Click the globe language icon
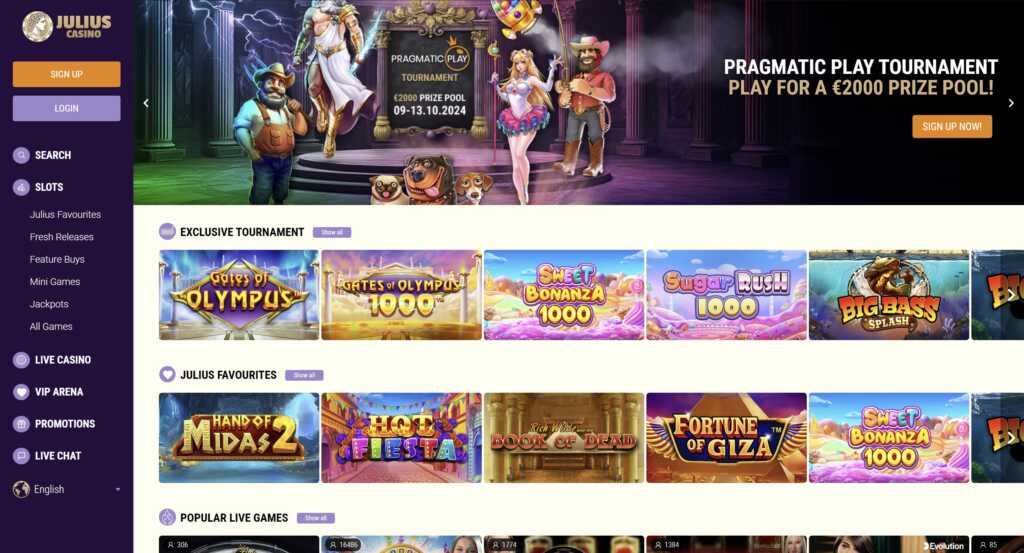This screenshot has width=1024, height=553. [21, 489]
